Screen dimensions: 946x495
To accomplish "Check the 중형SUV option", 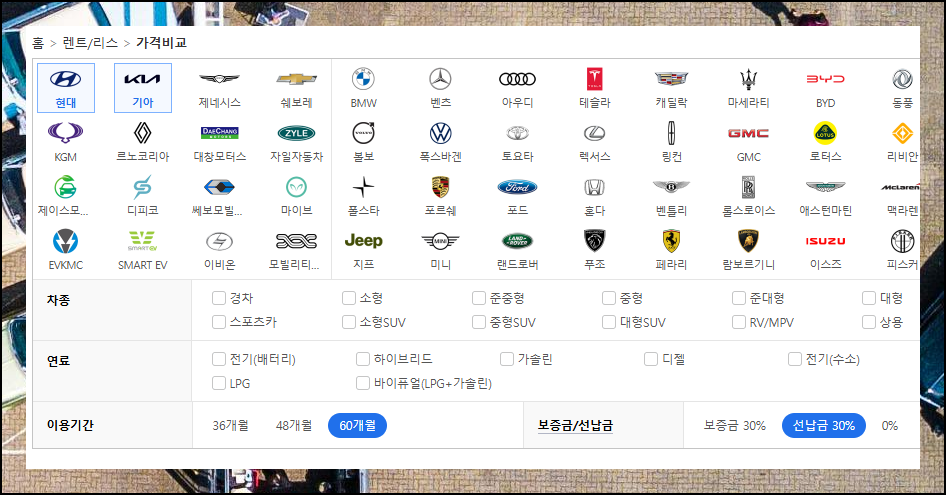I will tap(478, 322).
